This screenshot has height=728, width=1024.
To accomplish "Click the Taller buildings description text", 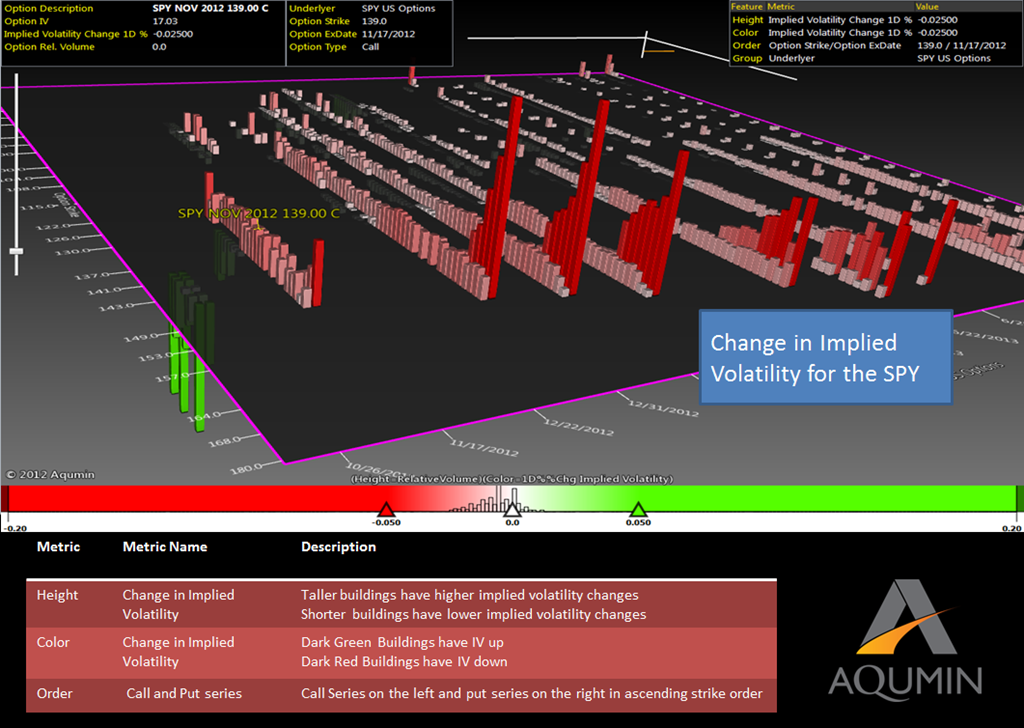I will [469, 595].
